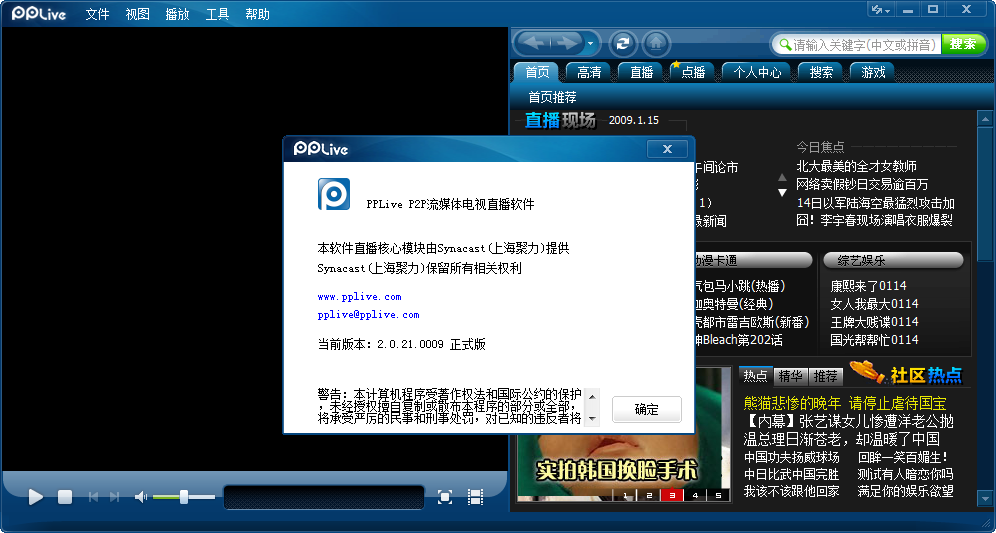Screen dimensions: 996x533
Task: Click the pplive@pplive.com email link
Action: pyautogui.click(x=368, y=314)
